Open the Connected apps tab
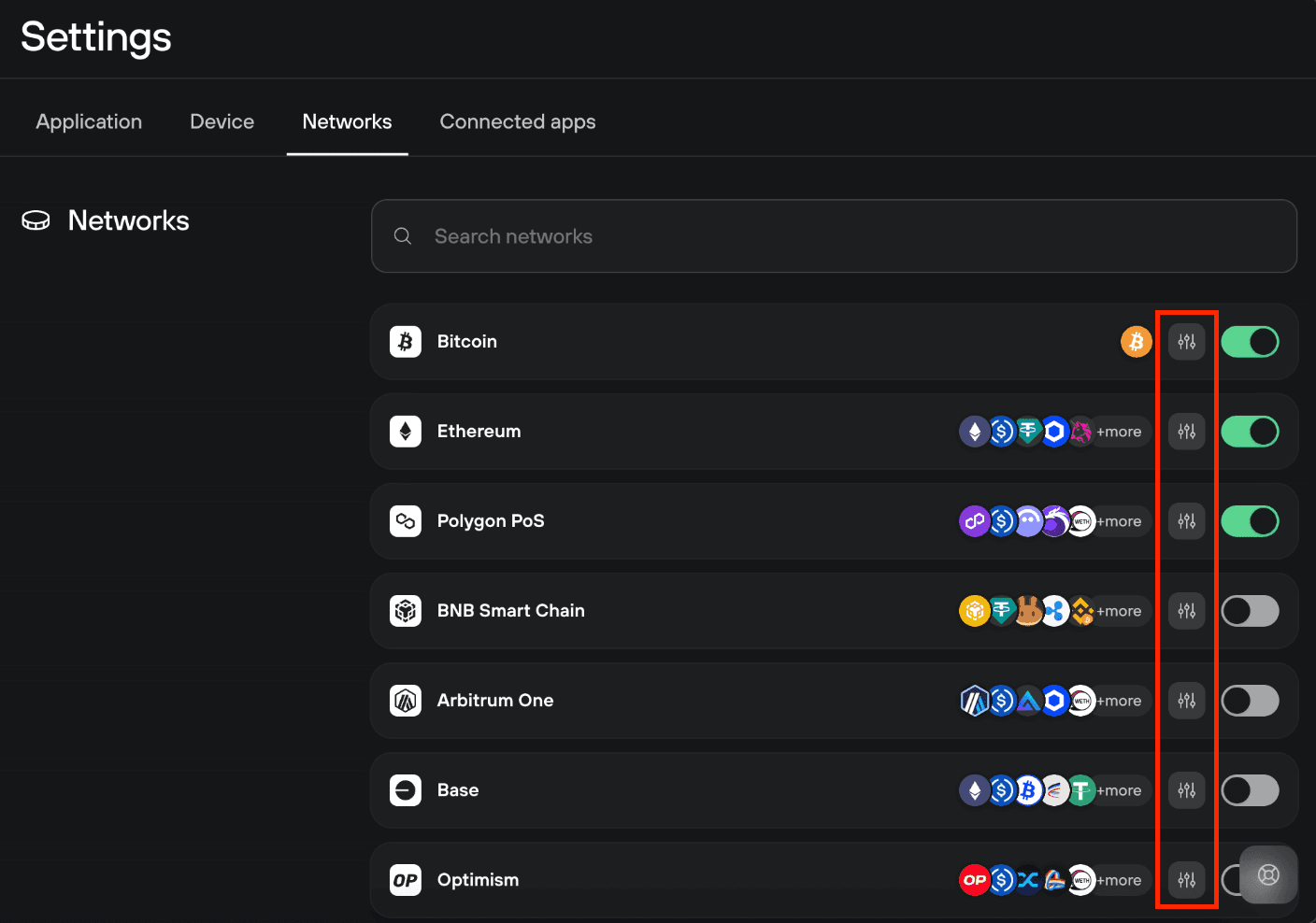Viewport: 1316px width, 923px height. coord(518,121)
